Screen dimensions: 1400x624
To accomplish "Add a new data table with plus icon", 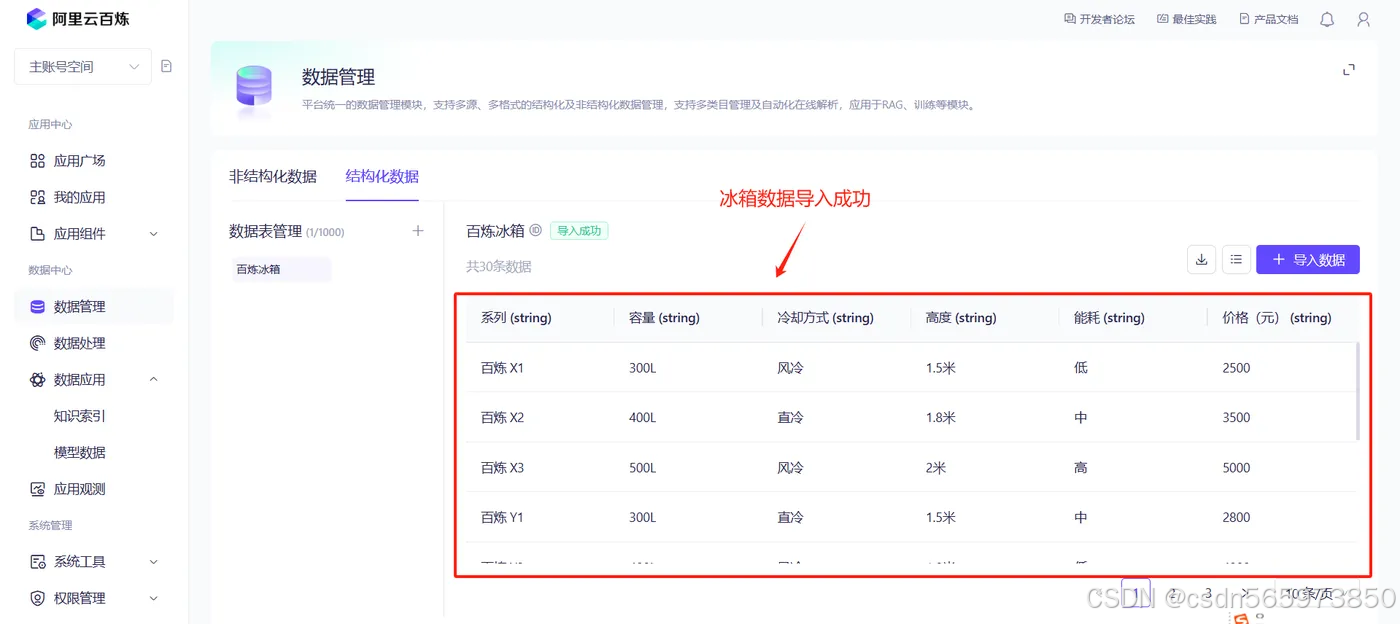I will tap(418, 231).
